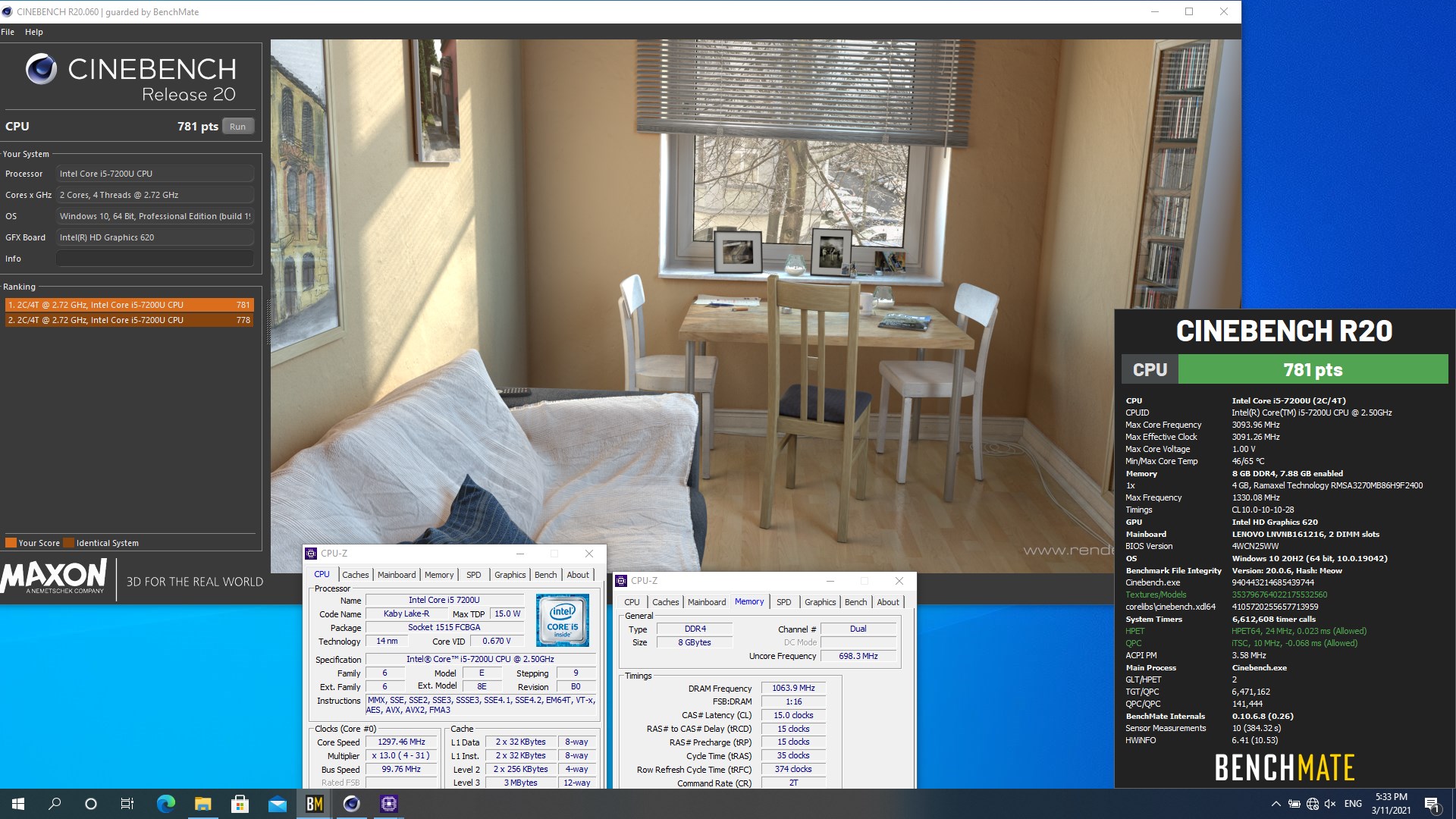
Task: Open Caches tab in right CPU-Z window
Action: 665,602
